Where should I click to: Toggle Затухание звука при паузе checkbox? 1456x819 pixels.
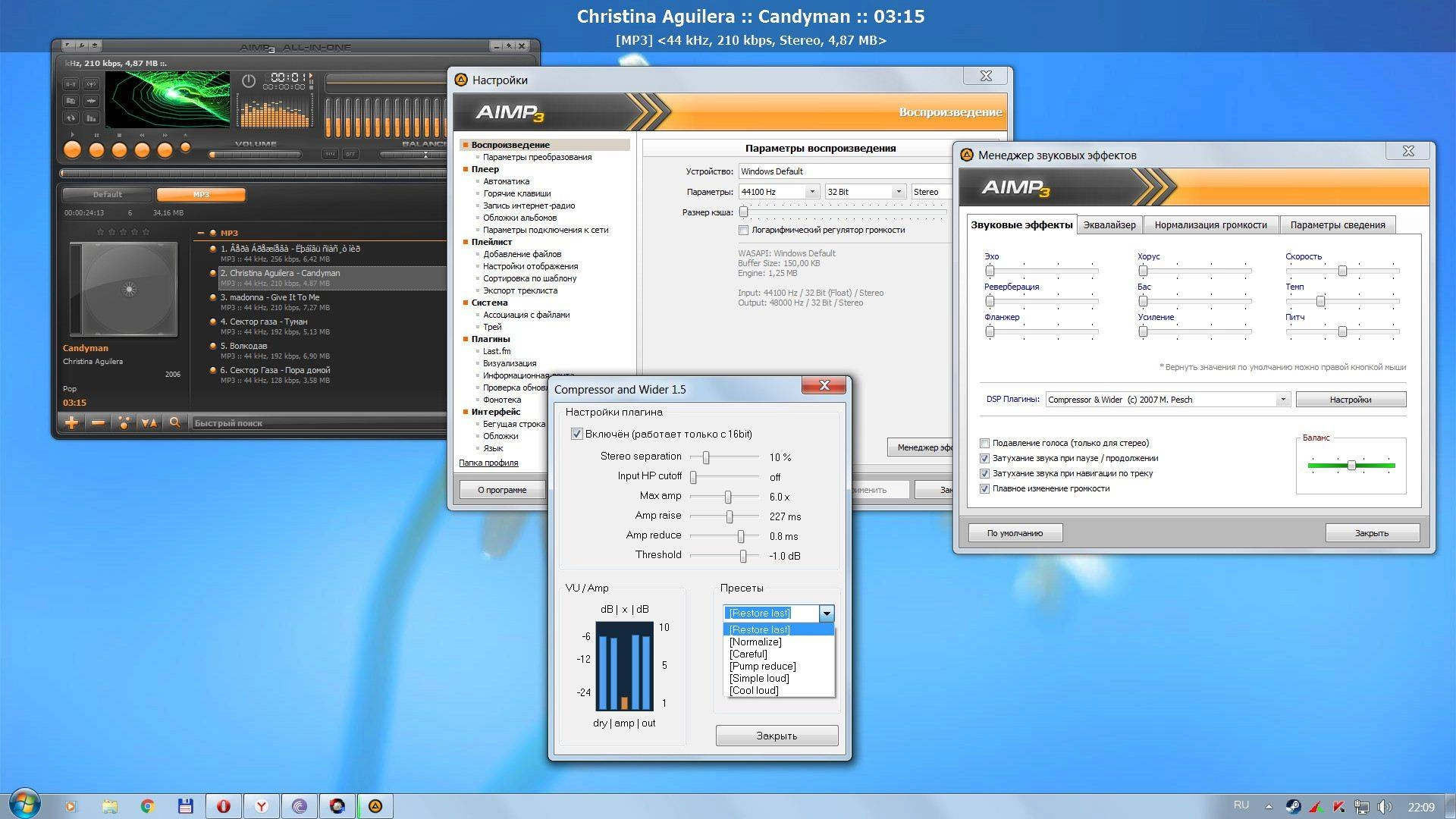[984, 459]
